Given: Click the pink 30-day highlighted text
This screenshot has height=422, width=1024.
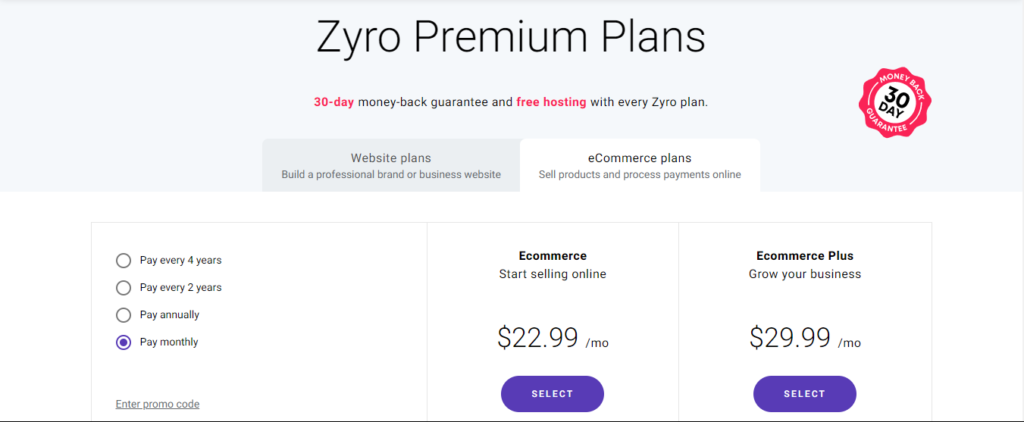Looking at the screenshot, I should coord(334,103).
